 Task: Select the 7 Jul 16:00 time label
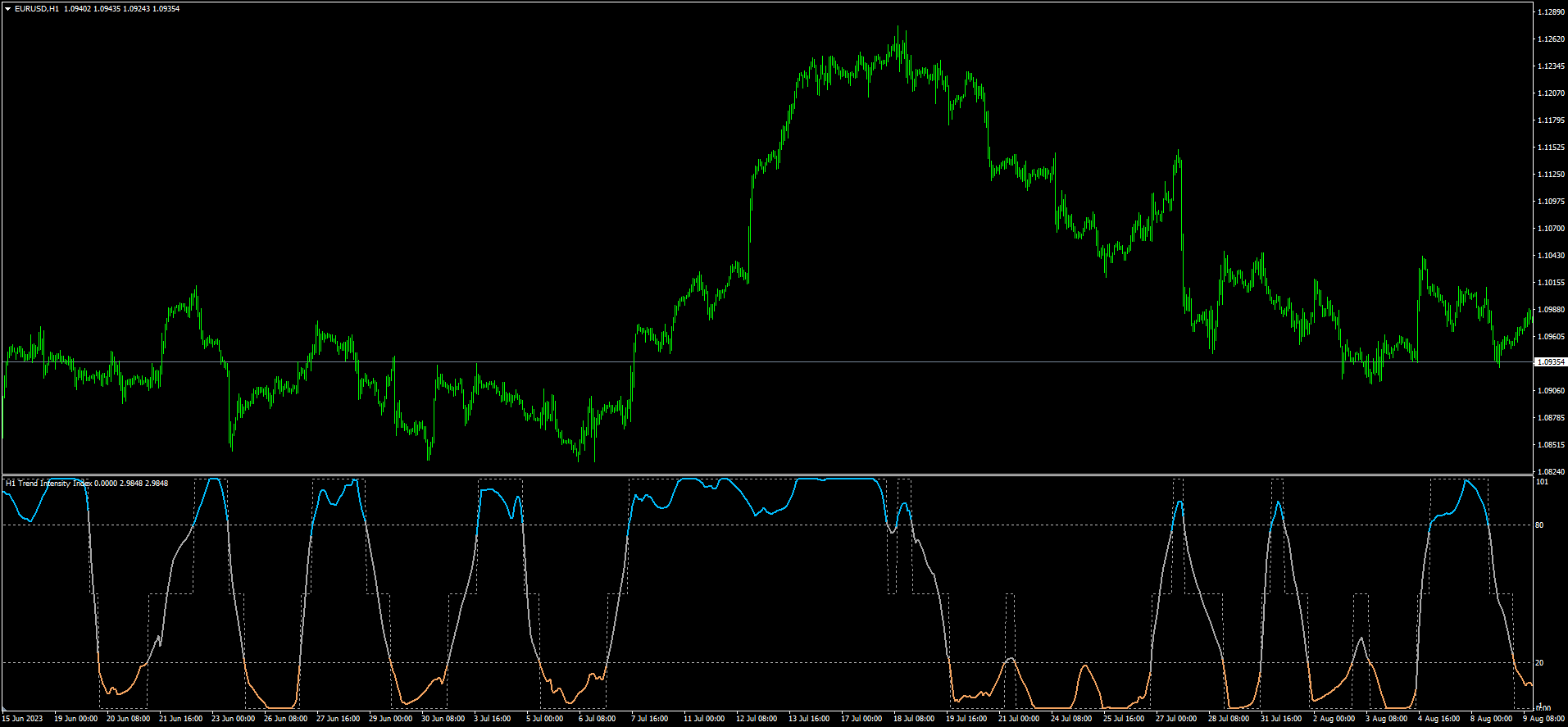point(649,719)
